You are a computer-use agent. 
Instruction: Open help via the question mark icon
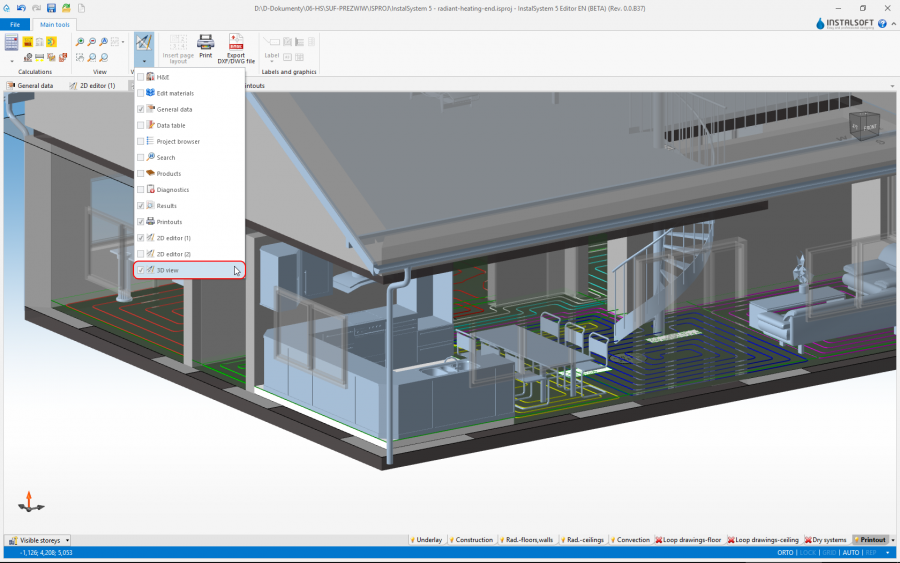(882, 23)
